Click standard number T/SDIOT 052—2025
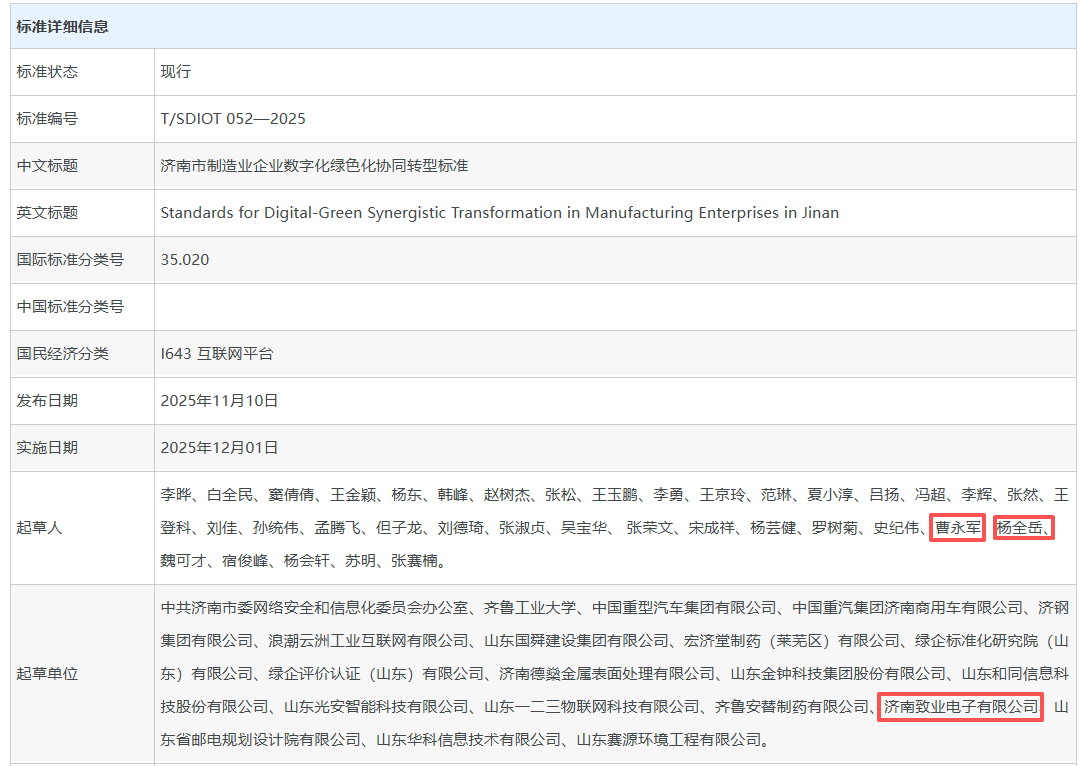 pos(233,119)
